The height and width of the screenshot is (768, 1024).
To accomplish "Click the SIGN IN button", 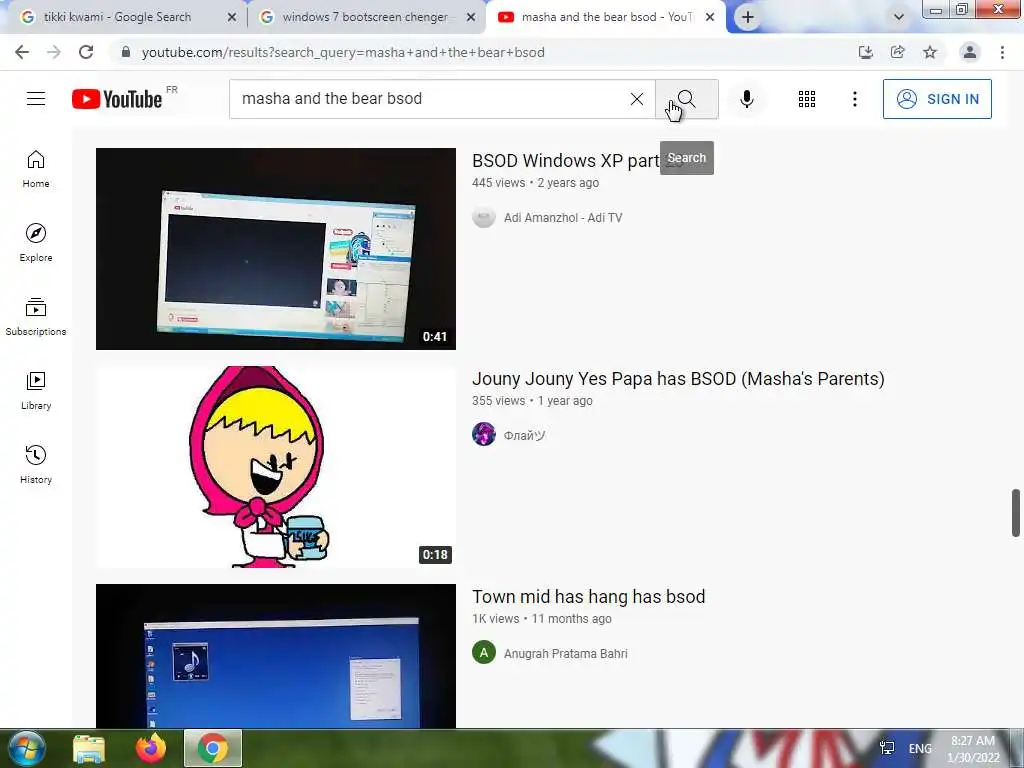I will tap(937, 99).
